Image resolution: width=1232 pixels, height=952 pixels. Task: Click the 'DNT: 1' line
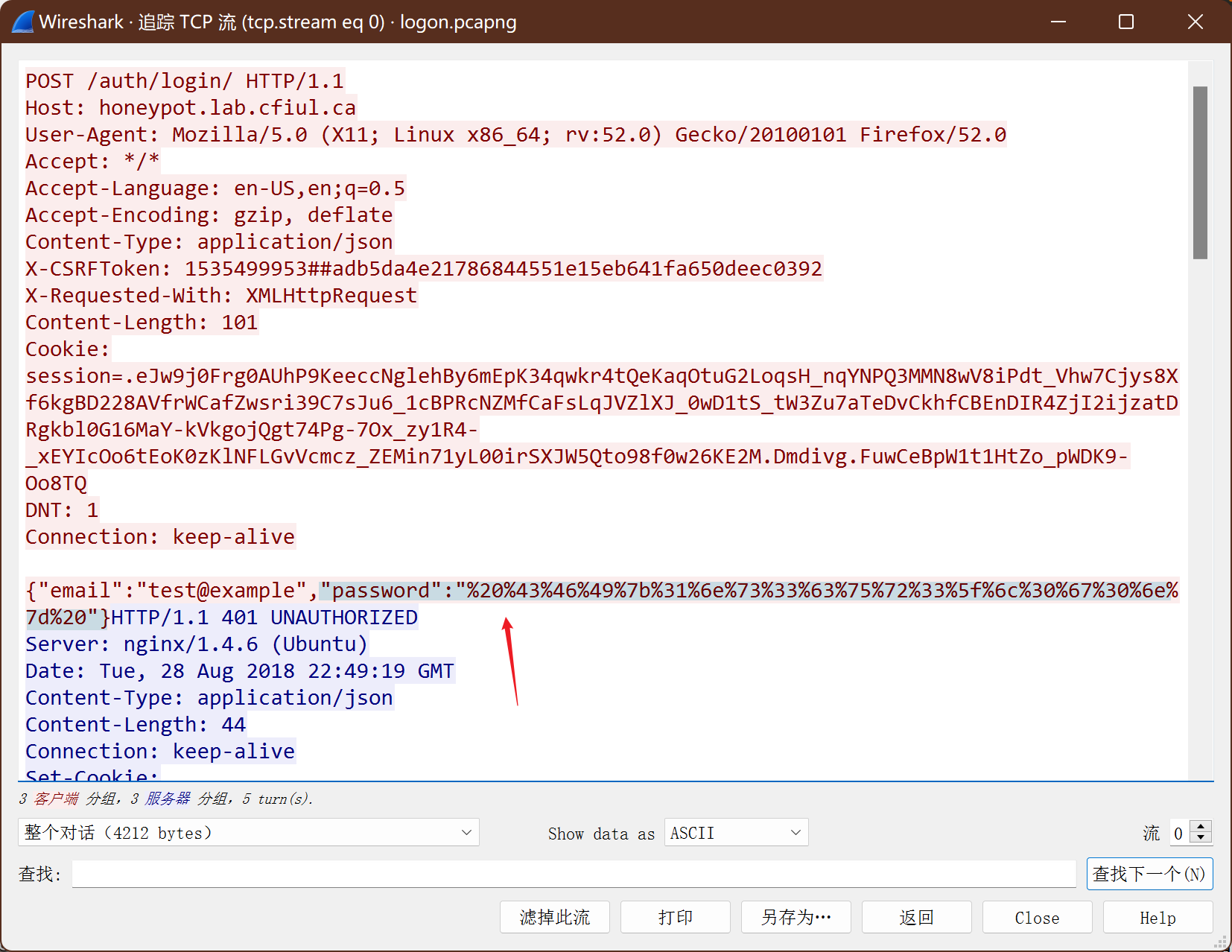pos(62,510)
